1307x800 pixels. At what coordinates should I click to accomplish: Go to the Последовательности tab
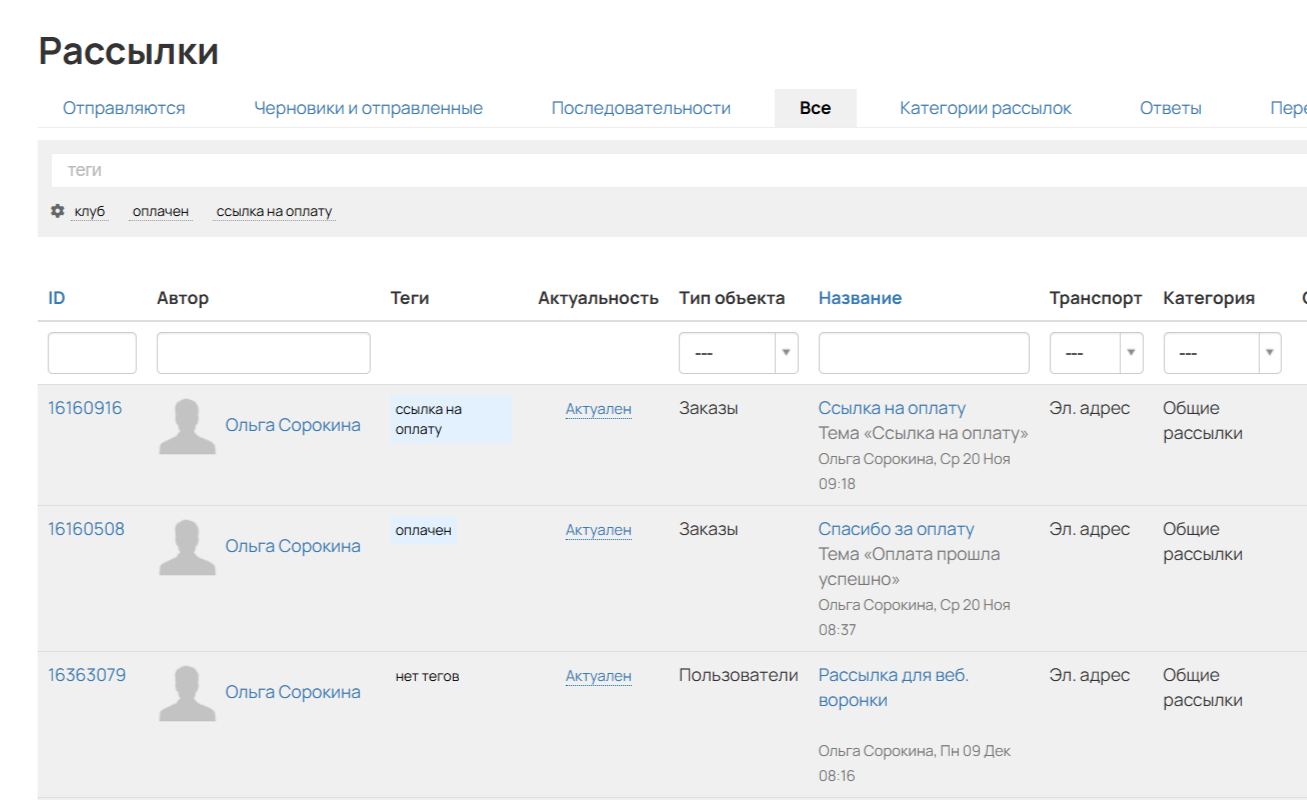[x=641, y=108]
